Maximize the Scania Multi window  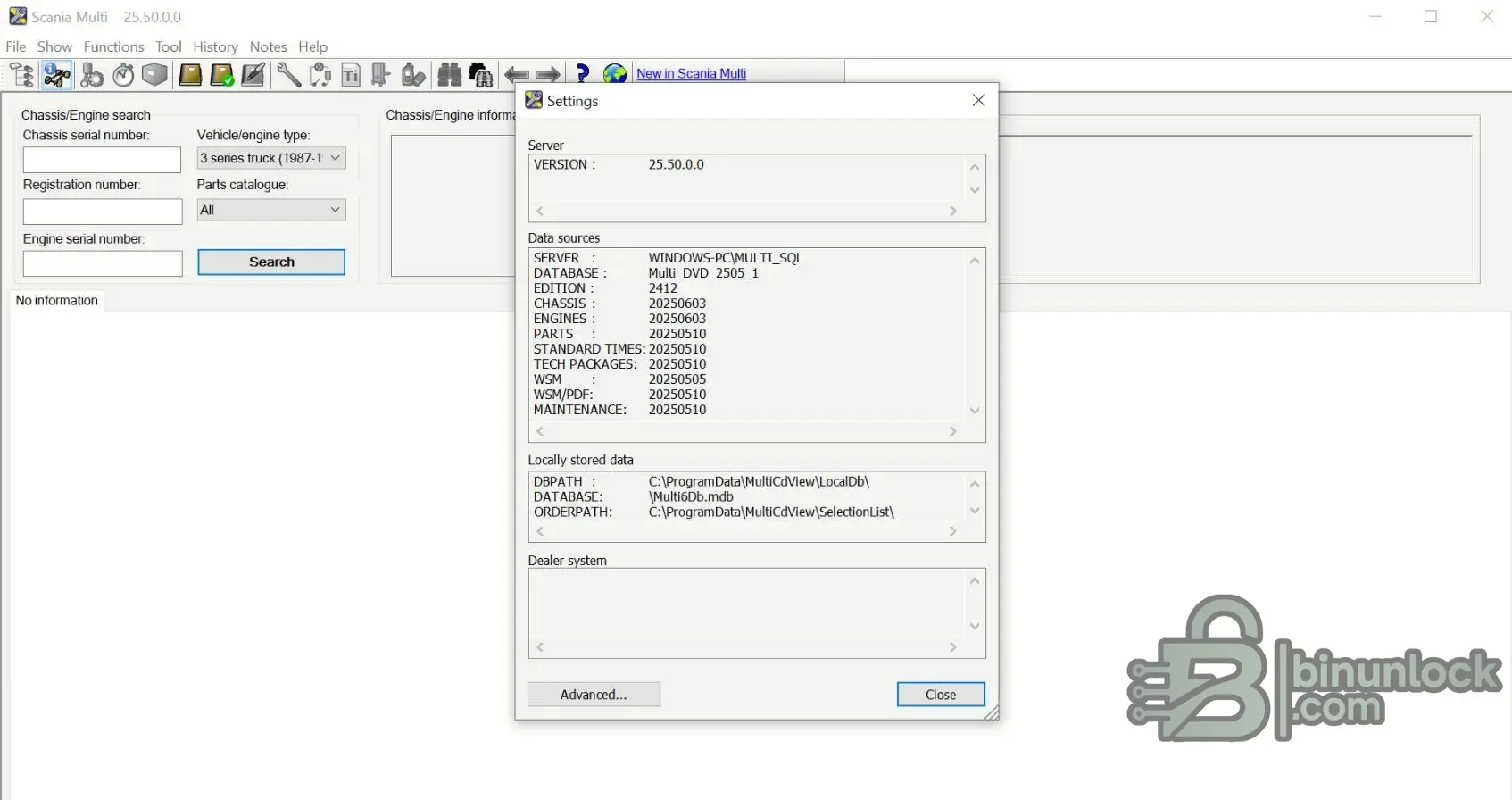tap(1431, 16)
